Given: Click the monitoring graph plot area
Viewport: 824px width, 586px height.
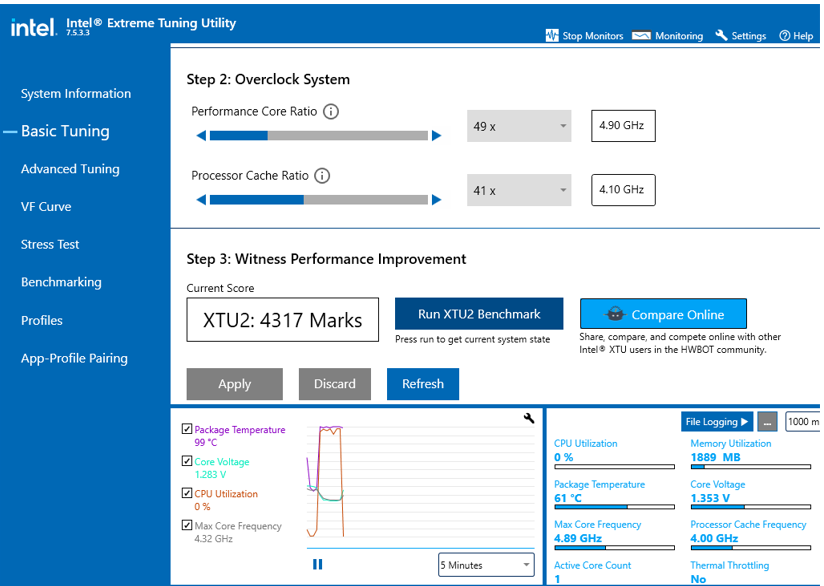Looking at the screenshot, I should pos(420,481).
